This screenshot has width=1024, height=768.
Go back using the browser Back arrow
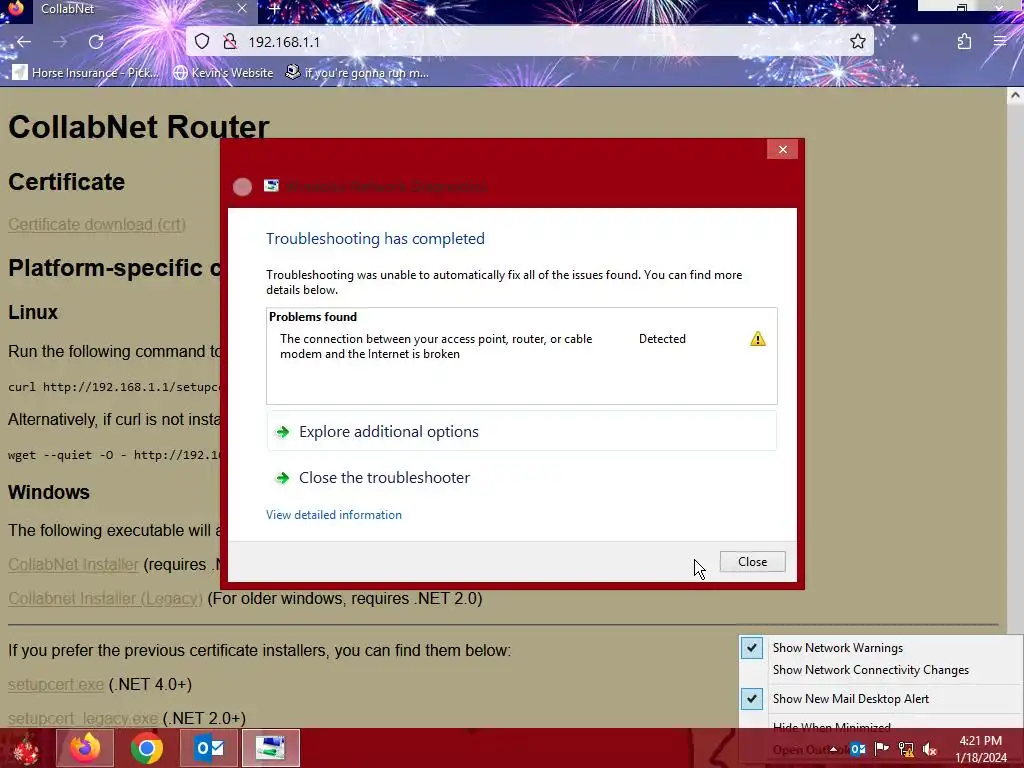(x=24, y=42)
